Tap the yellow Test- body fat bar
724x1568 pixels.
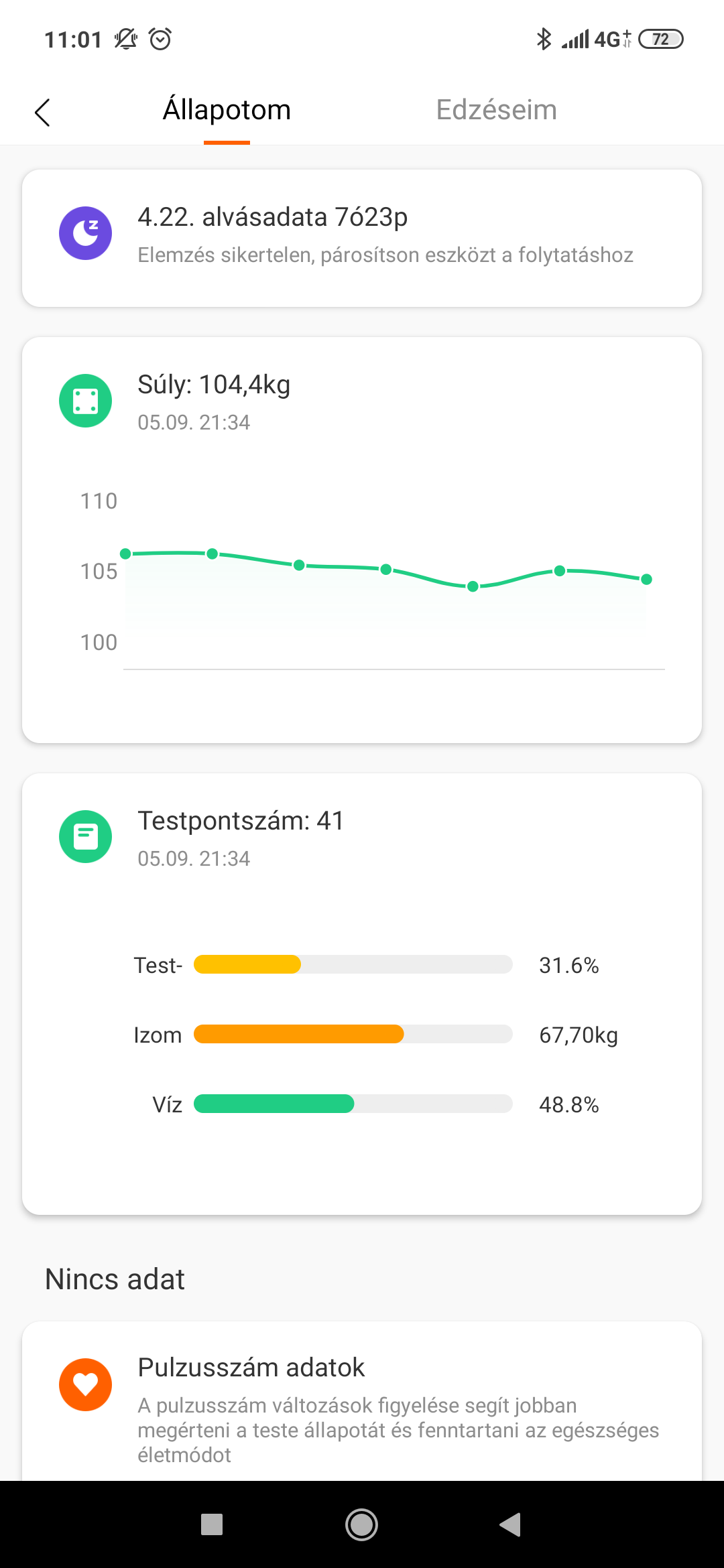click(x=247, y=965)
